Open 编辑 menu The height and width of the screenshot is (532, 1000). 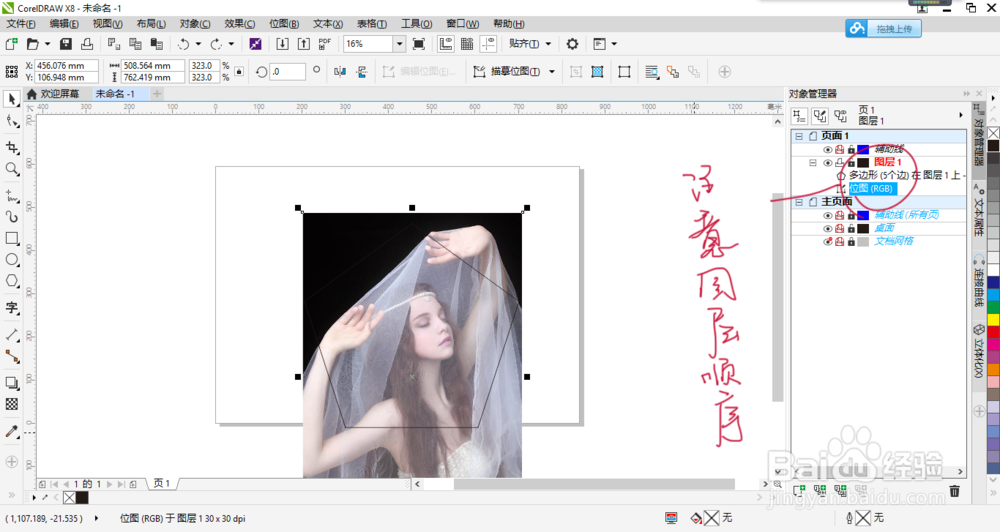pyautogui.click(x=64, y=24)
